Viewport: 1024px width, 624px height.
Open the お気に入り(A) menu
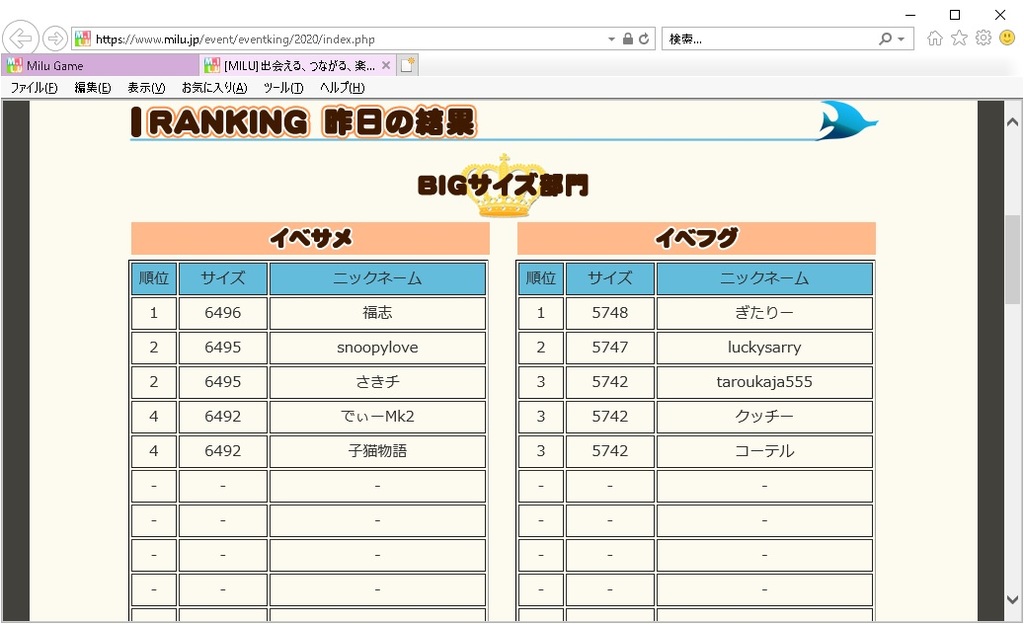(214, 88)
